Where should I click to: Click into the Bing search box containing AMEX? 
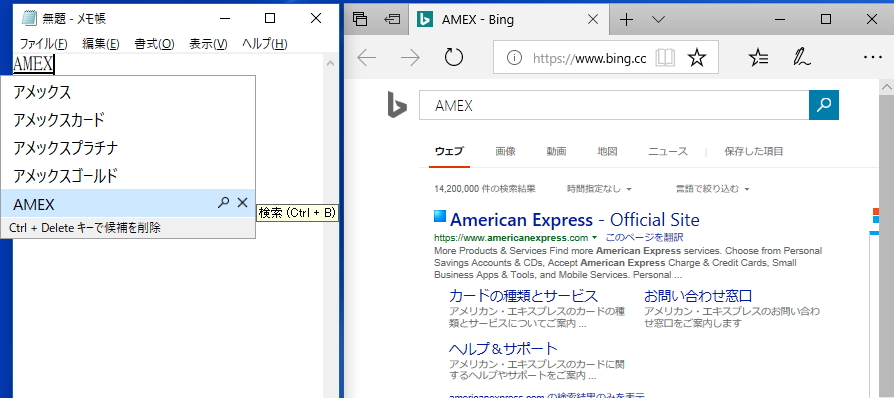613,105
